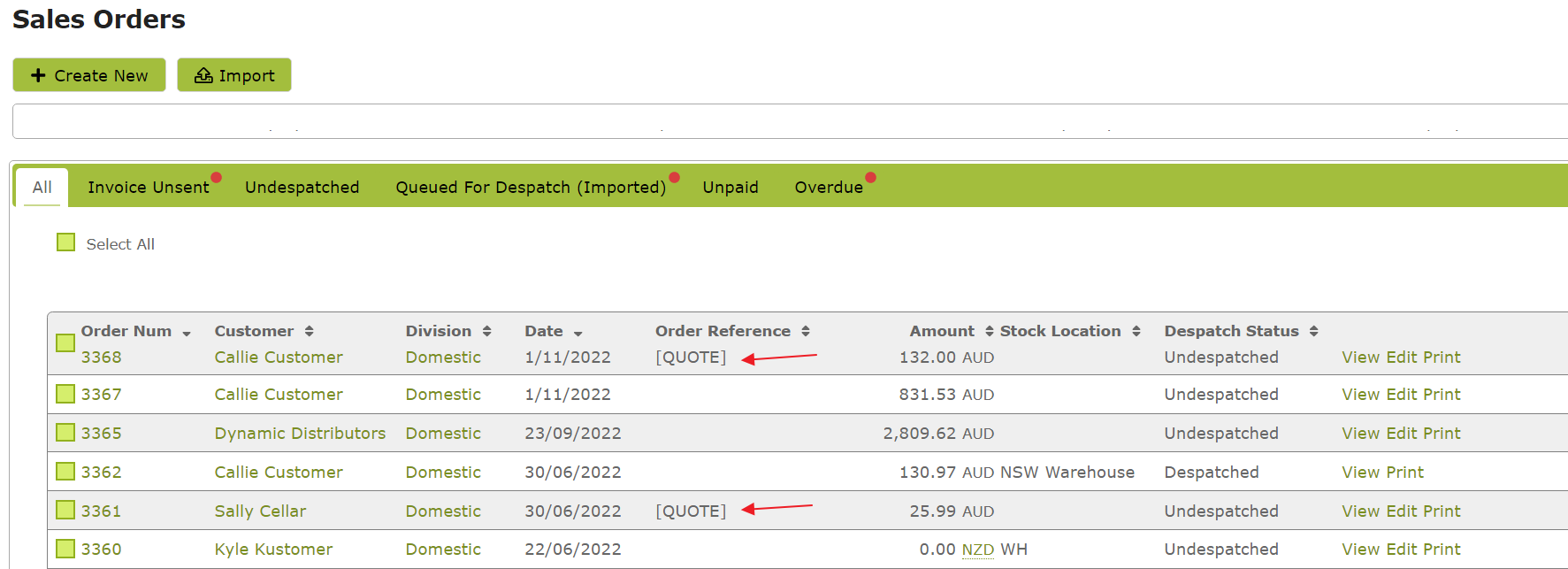
Task: Click the Import button
Action: point(234,75)
